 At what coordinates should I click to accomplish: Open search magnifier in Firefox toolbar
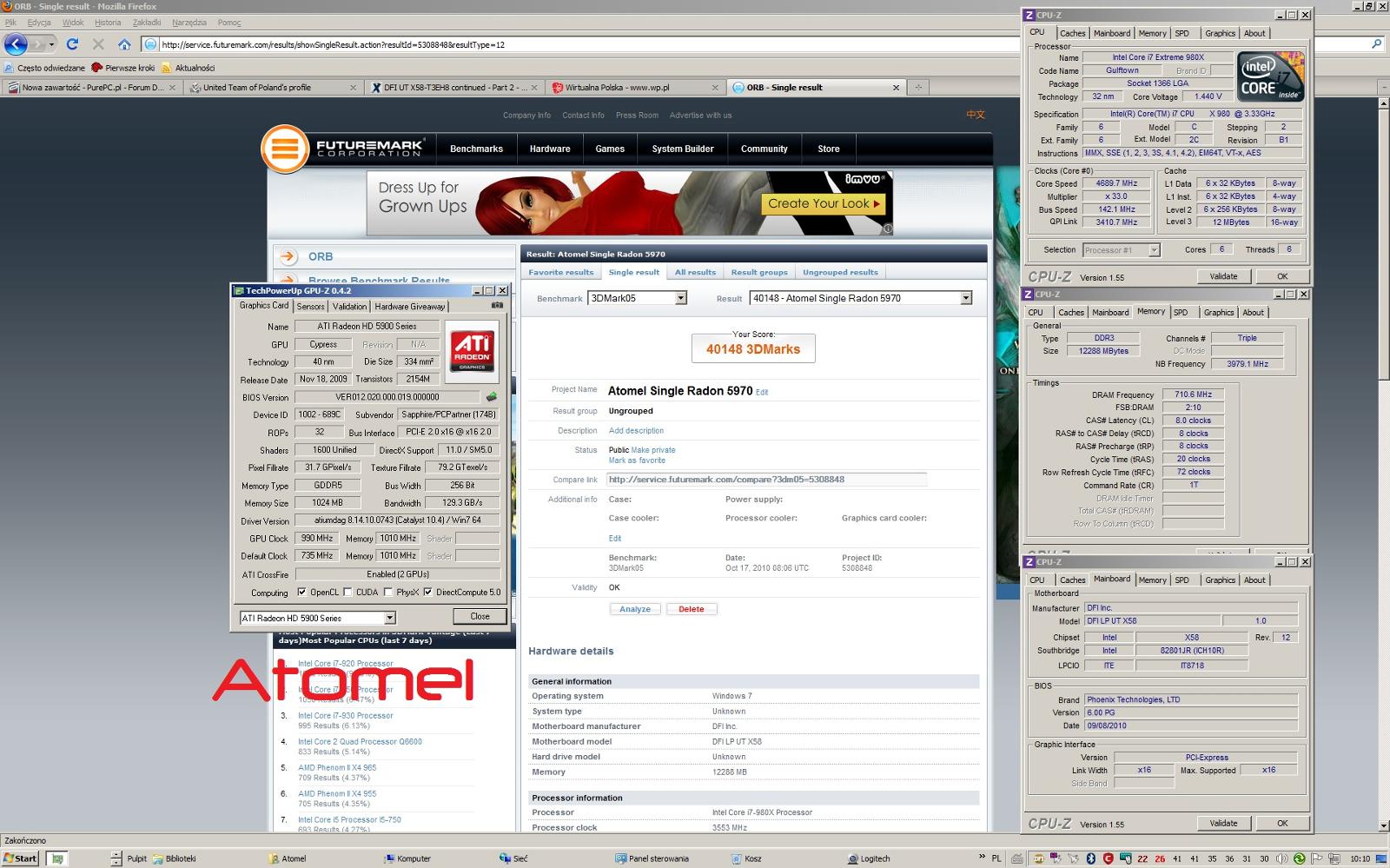tap(1376, 44)
